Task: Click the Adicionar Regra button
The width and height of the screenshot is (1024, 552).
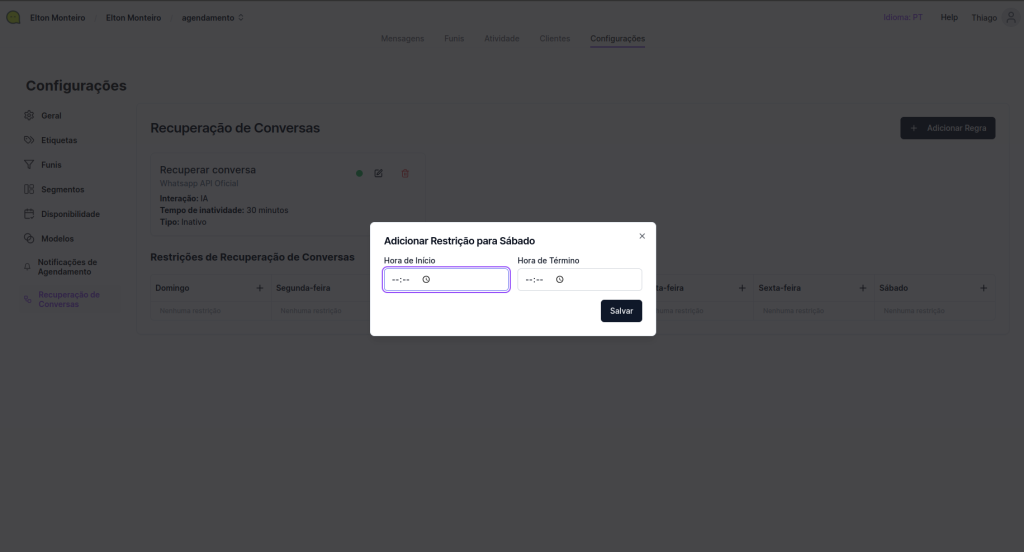Action: (x=947, y=128)
